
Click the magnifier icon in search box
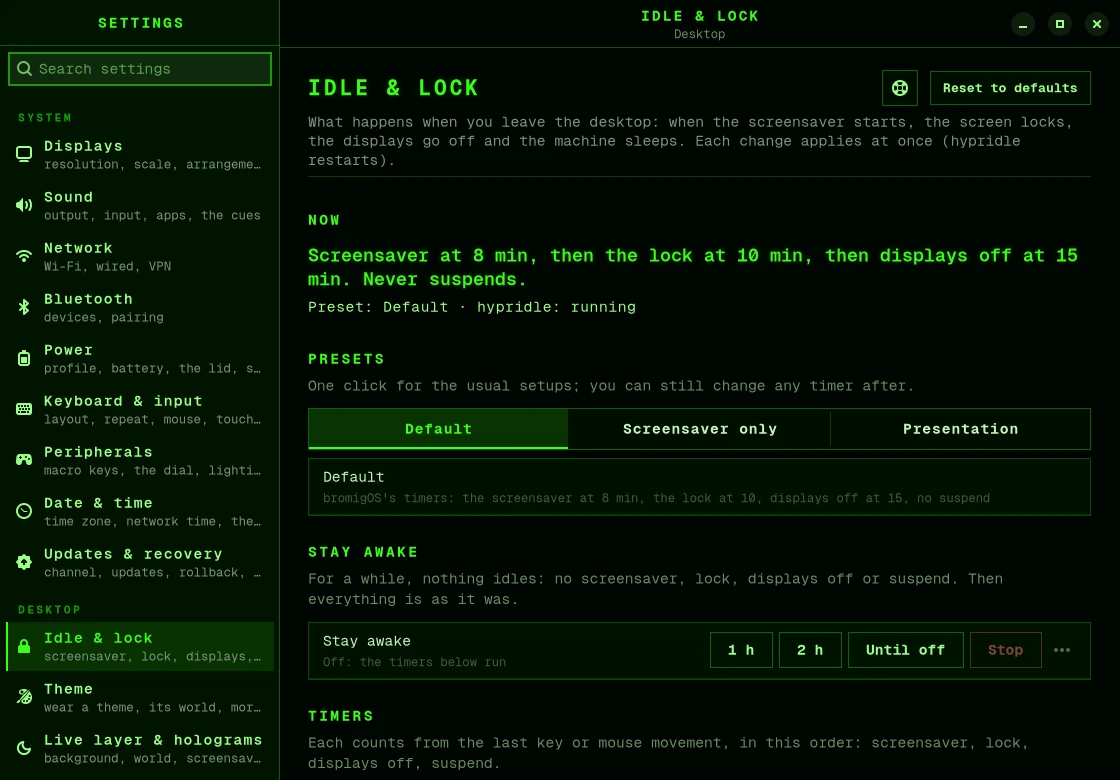point(24,69)
